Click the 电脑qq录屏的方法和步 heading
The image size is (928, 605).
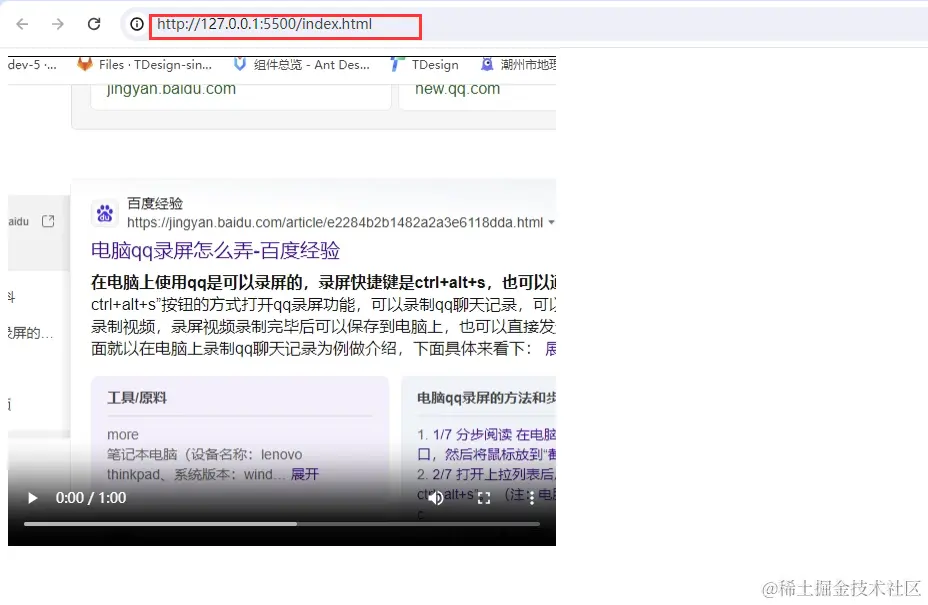[486, 398]
